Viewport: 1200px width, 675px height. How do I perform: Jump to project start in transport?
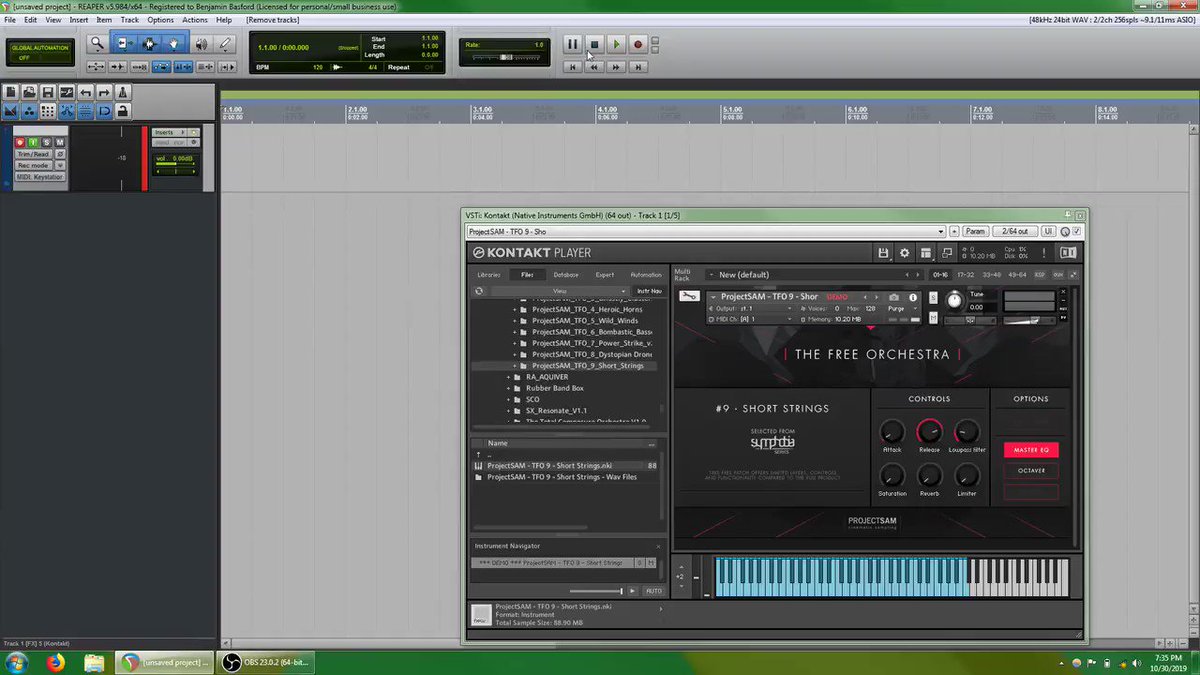pyautogui.click(x=573, y=67)
